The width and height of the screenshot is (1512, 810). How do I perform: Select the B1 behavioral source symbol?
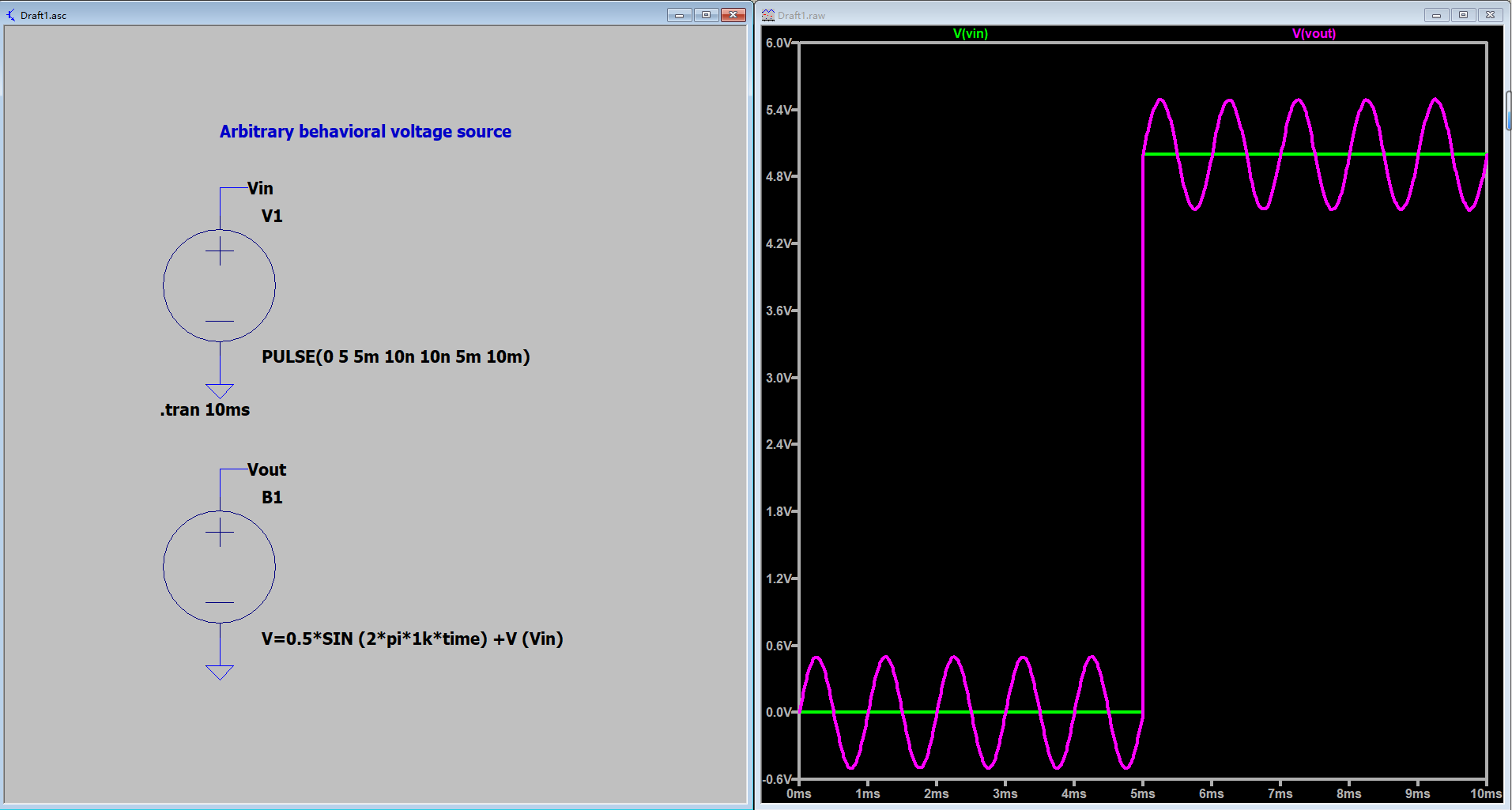click(219, 567)
